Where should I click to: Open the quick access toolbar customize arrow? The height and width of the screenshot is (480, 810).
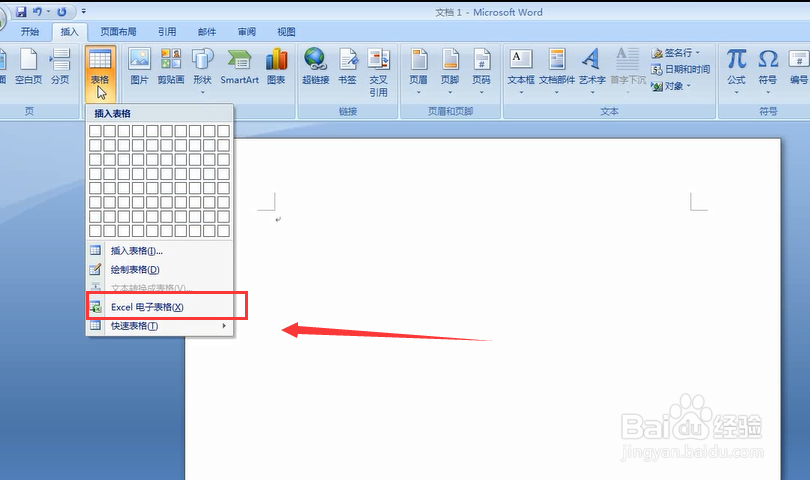point(84,11)
